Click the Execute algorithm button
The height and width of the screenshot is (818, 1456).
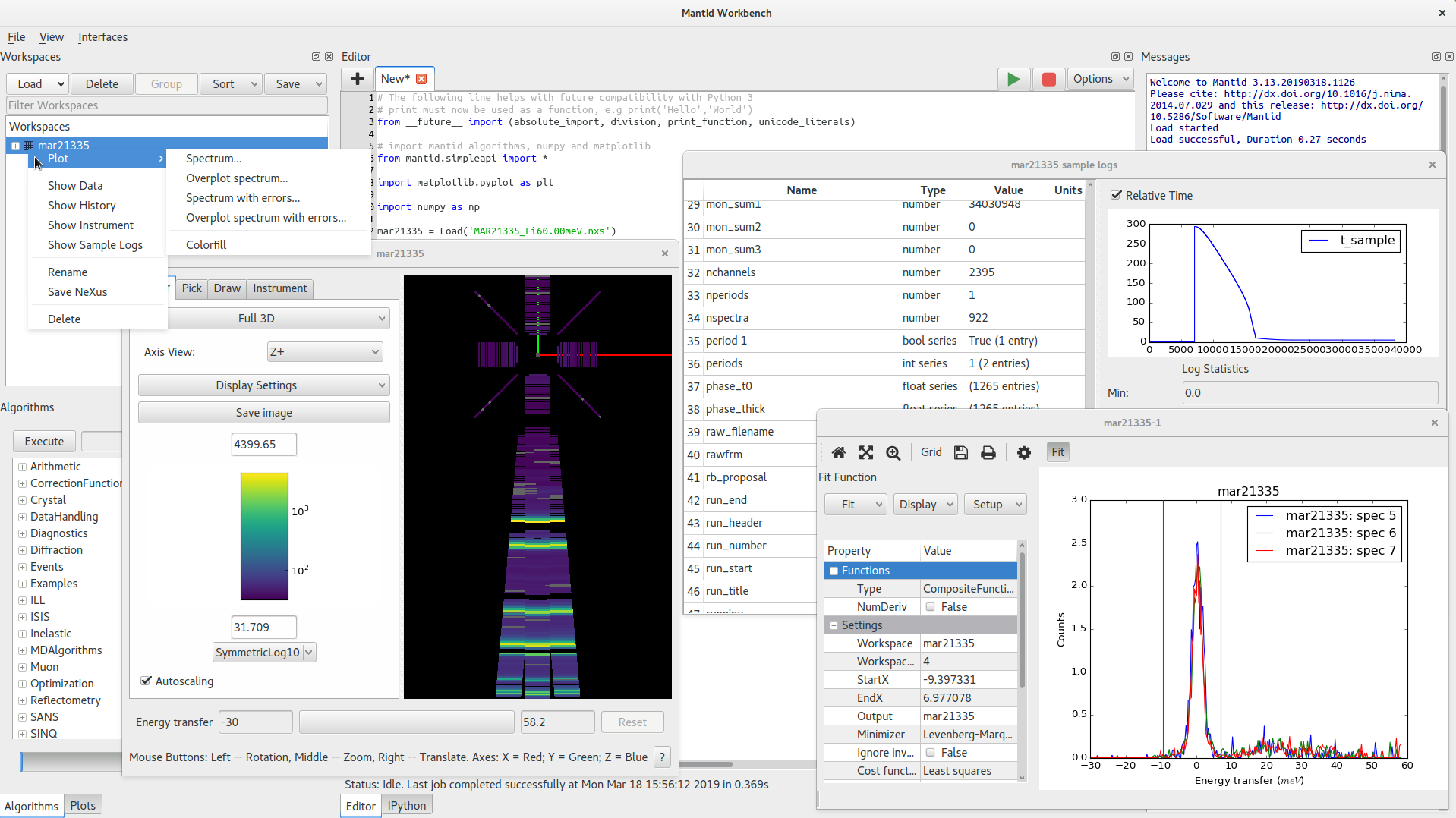44,441
